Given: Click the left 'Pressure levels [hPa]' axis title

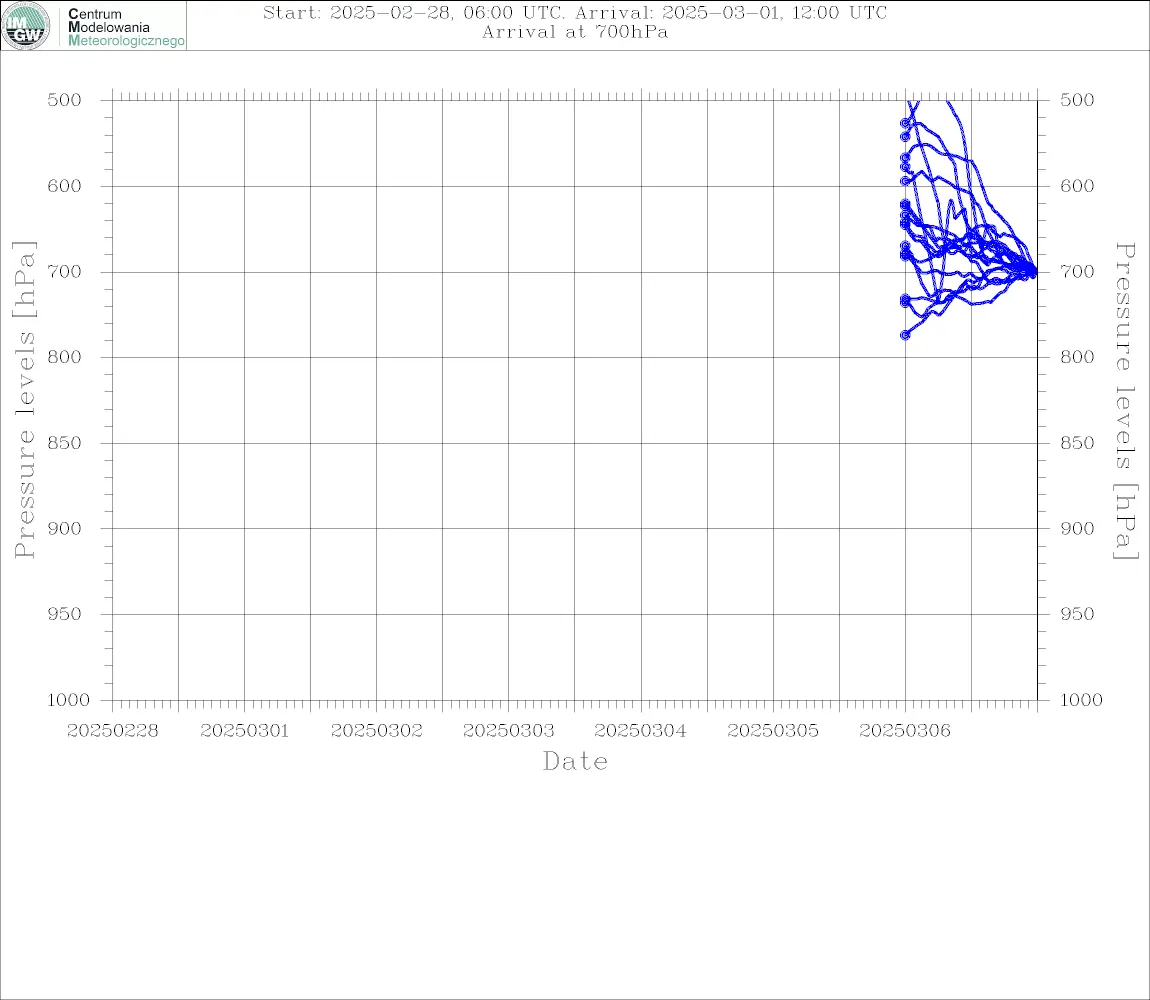Looking at the screenshot, I should click(x=24, y=400).
